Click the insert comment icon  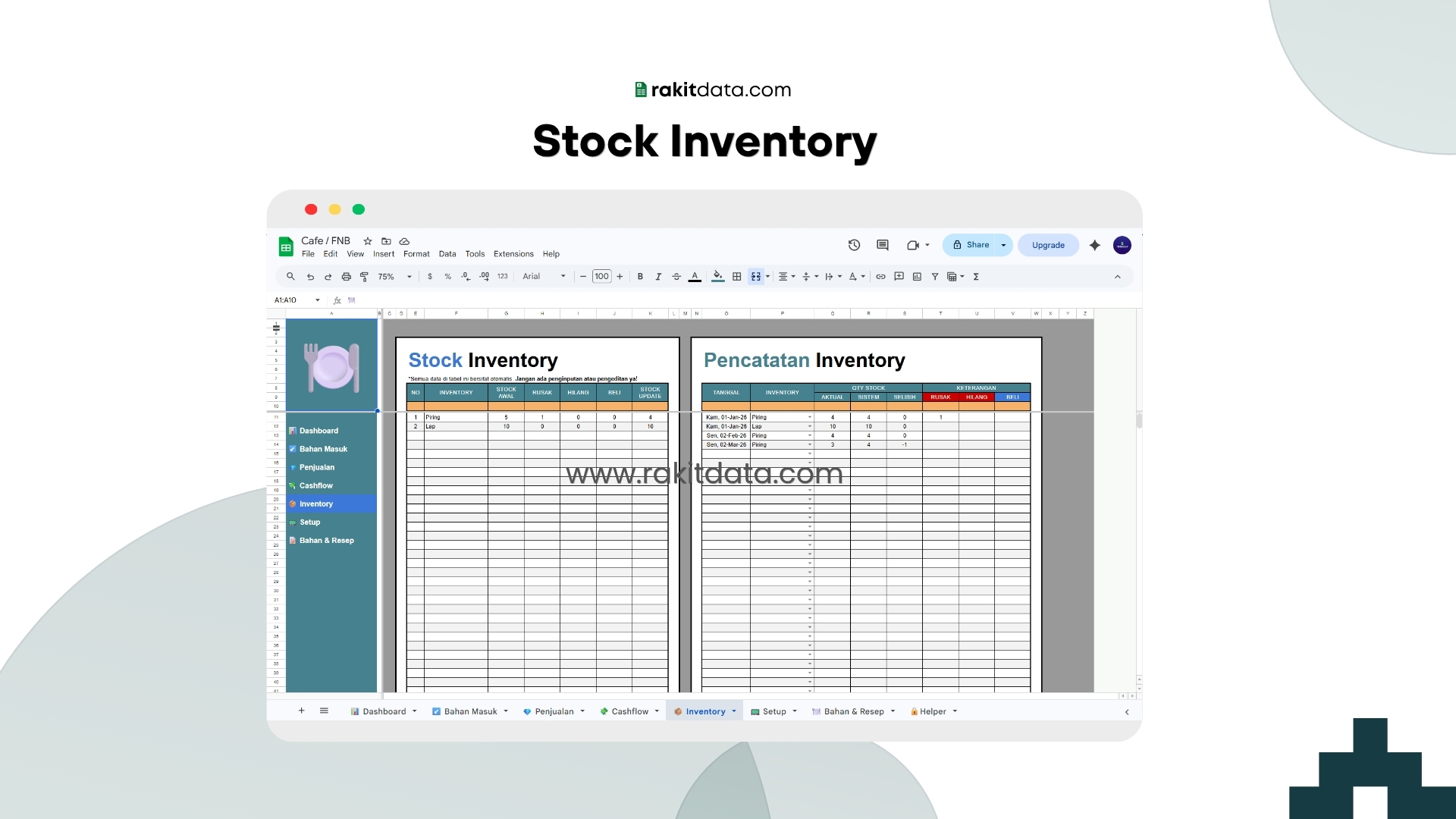pyautogui.click(x=899, y=277)
